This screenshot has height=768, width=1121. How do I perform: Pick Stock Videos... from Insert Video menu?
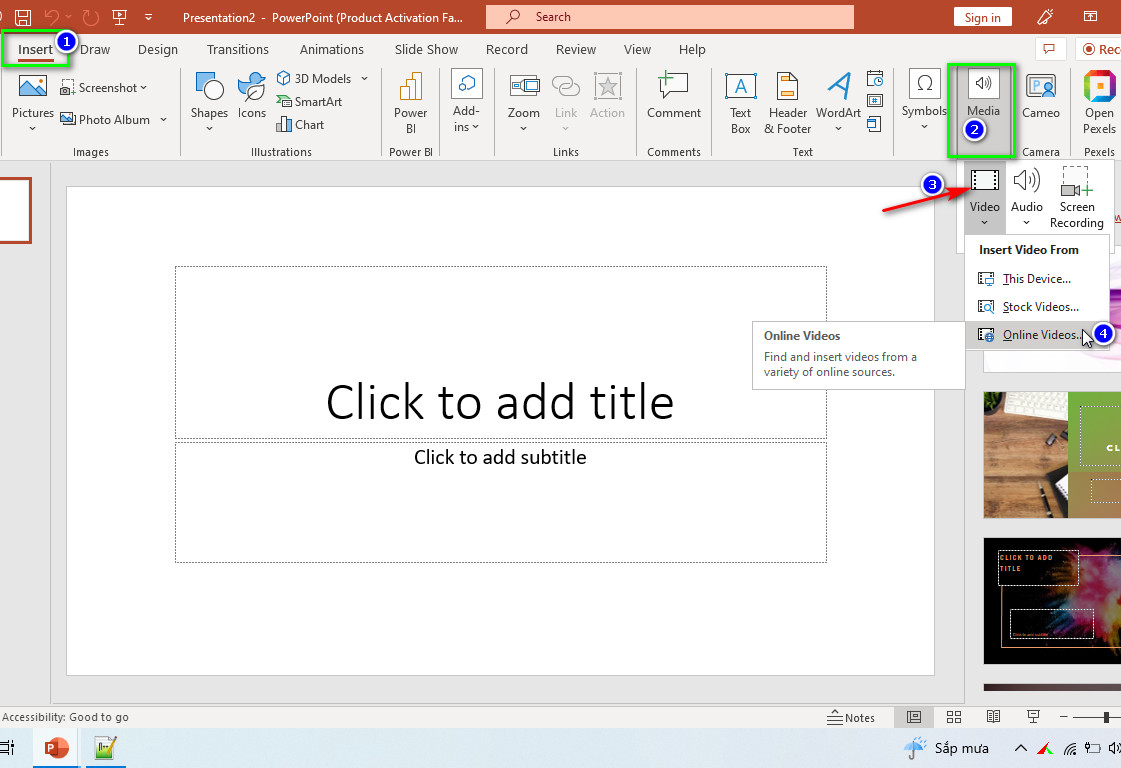1037,307
